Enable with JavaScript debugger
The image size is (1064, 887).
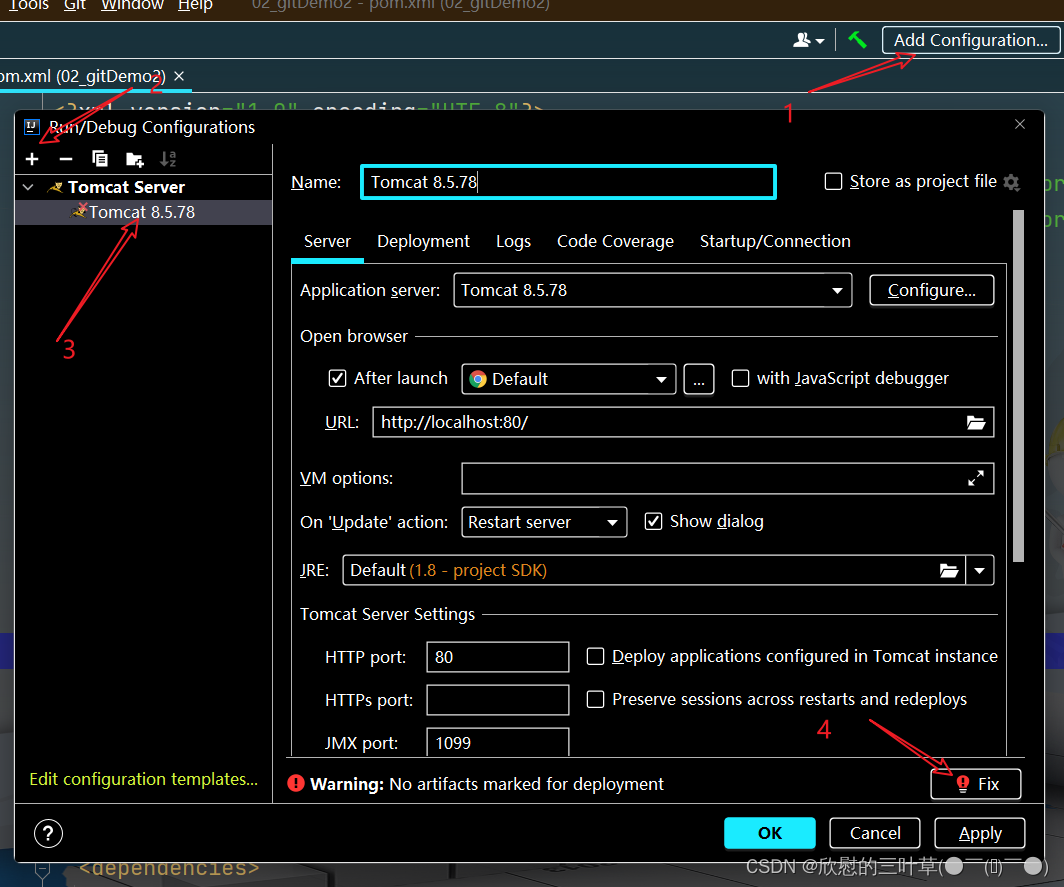[x=740, y=379]
